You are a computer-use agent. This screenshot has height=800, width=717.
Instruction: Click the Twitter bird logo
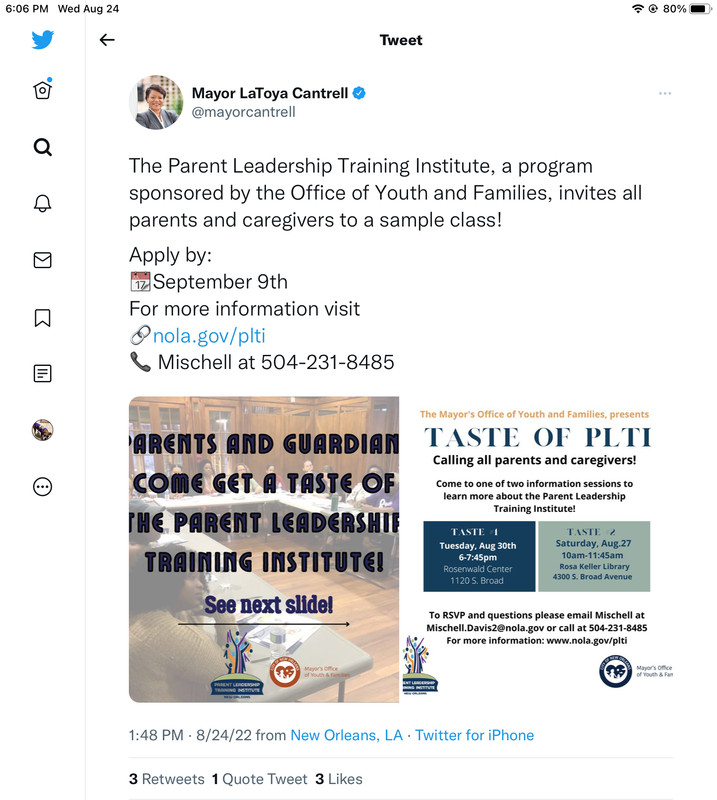pyautogui.click(x=43, y=40)
